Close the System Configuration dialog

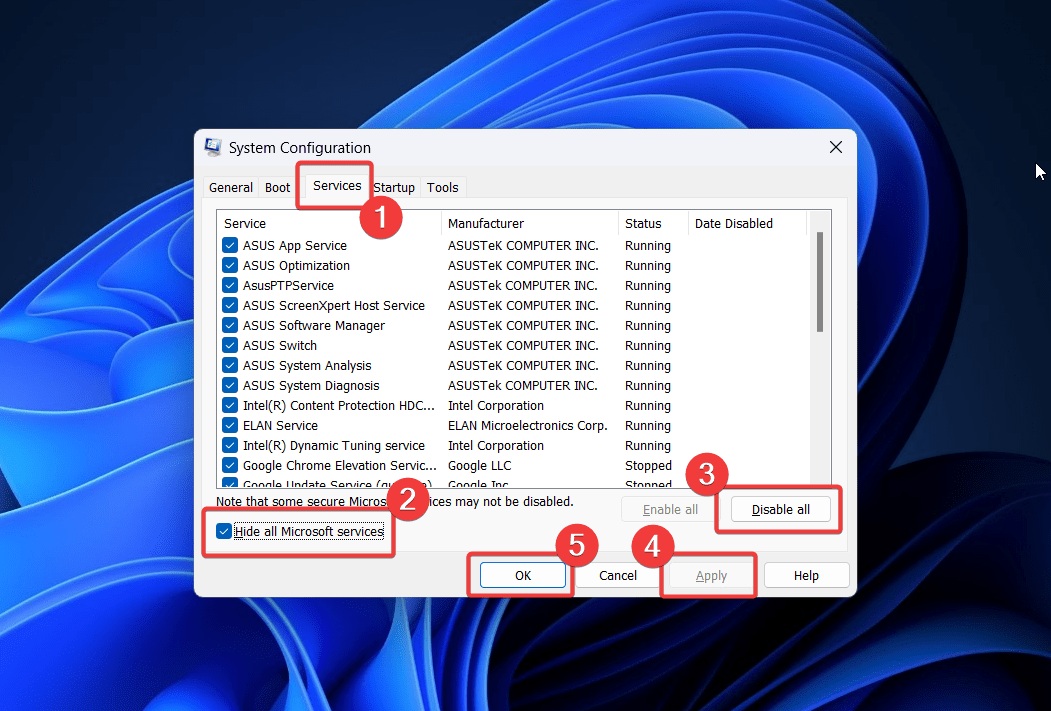click(835, 148)
